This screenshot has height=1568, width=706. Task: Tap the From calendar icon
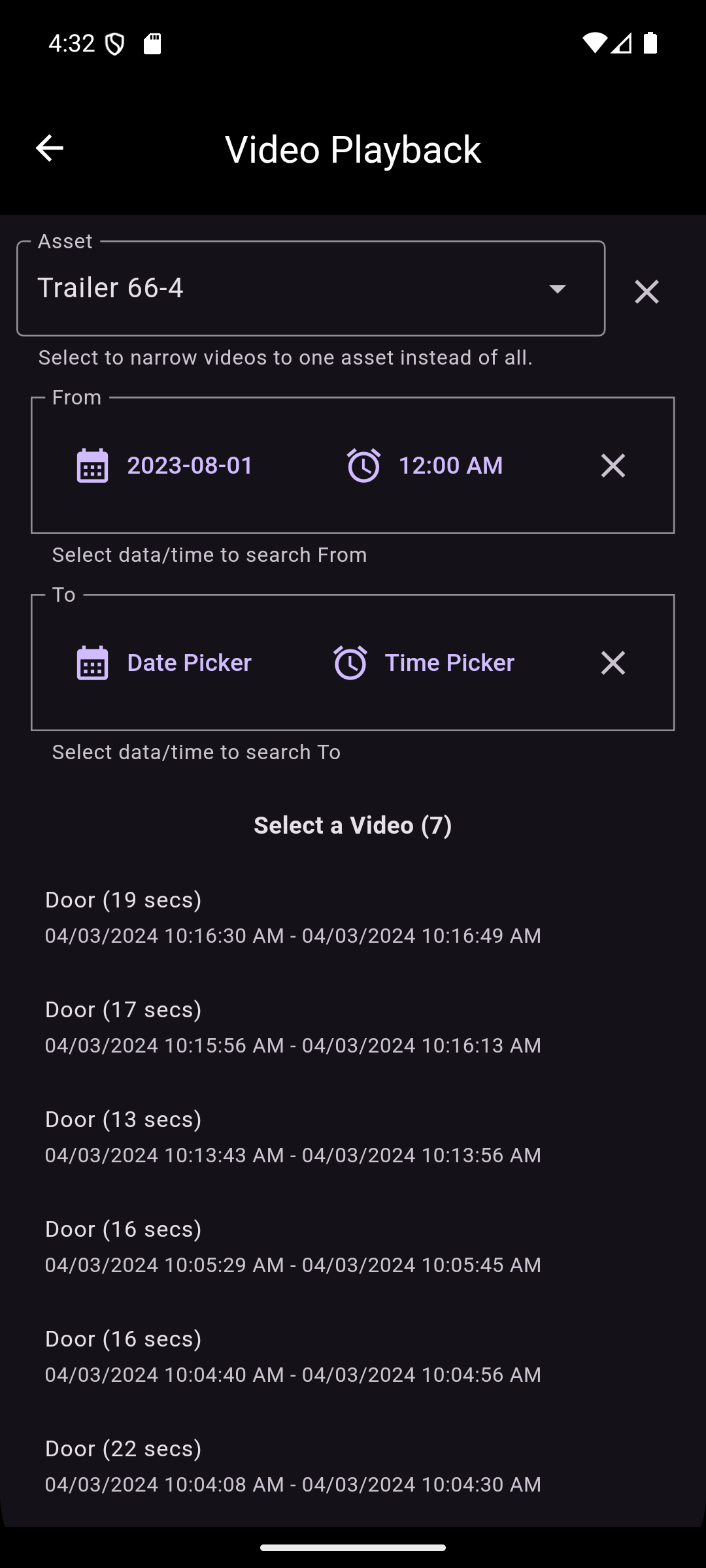(92, 466)
